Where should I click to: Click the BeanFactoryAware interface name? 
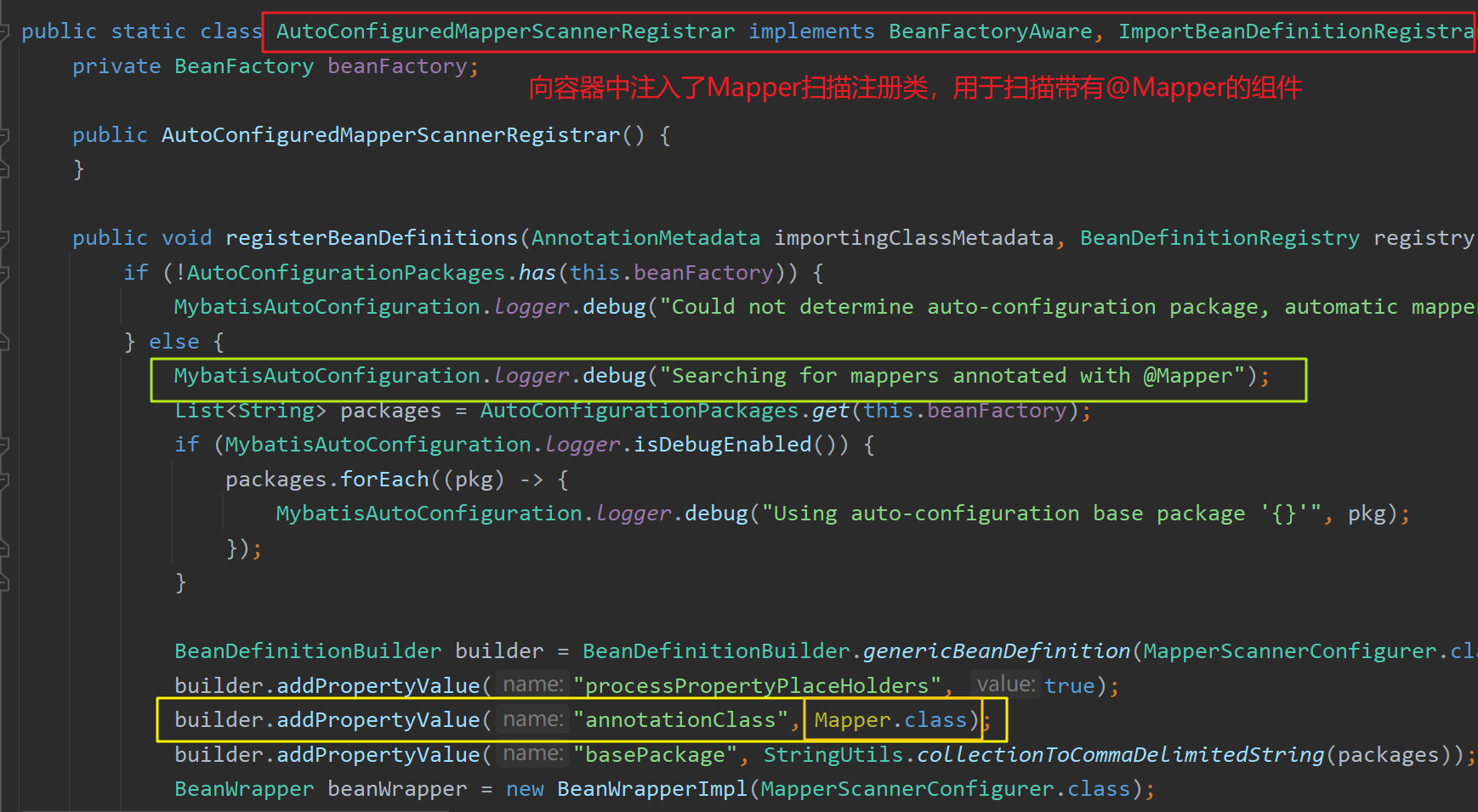(991, 31)
